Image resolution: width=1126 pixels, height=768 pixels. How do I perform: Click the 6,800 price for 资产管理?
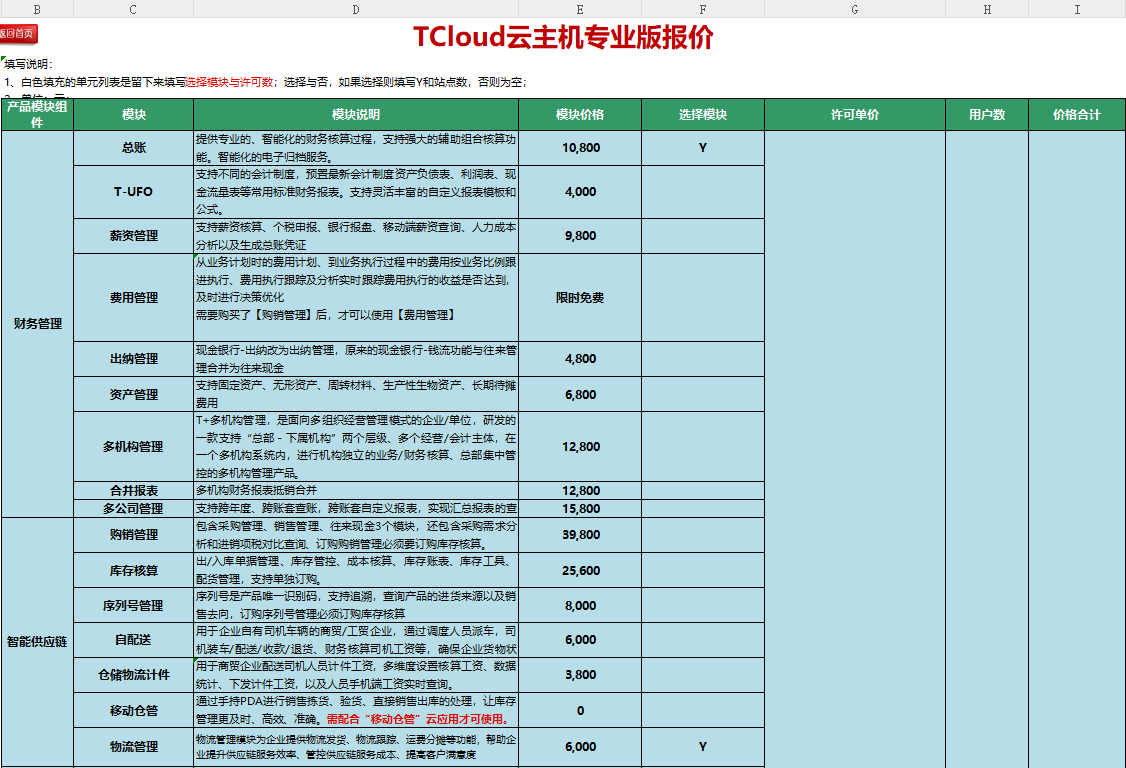580,394
